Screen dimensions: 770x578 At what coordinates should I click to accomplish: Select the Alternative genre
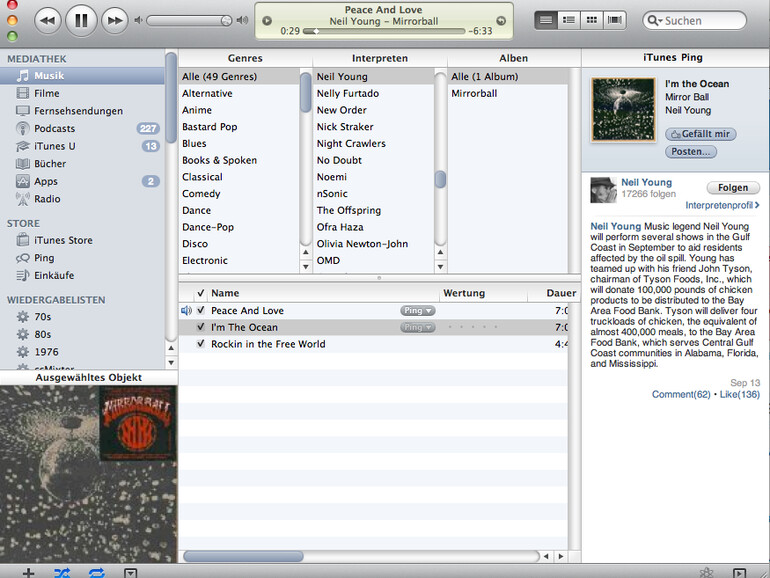click(239, 93)
